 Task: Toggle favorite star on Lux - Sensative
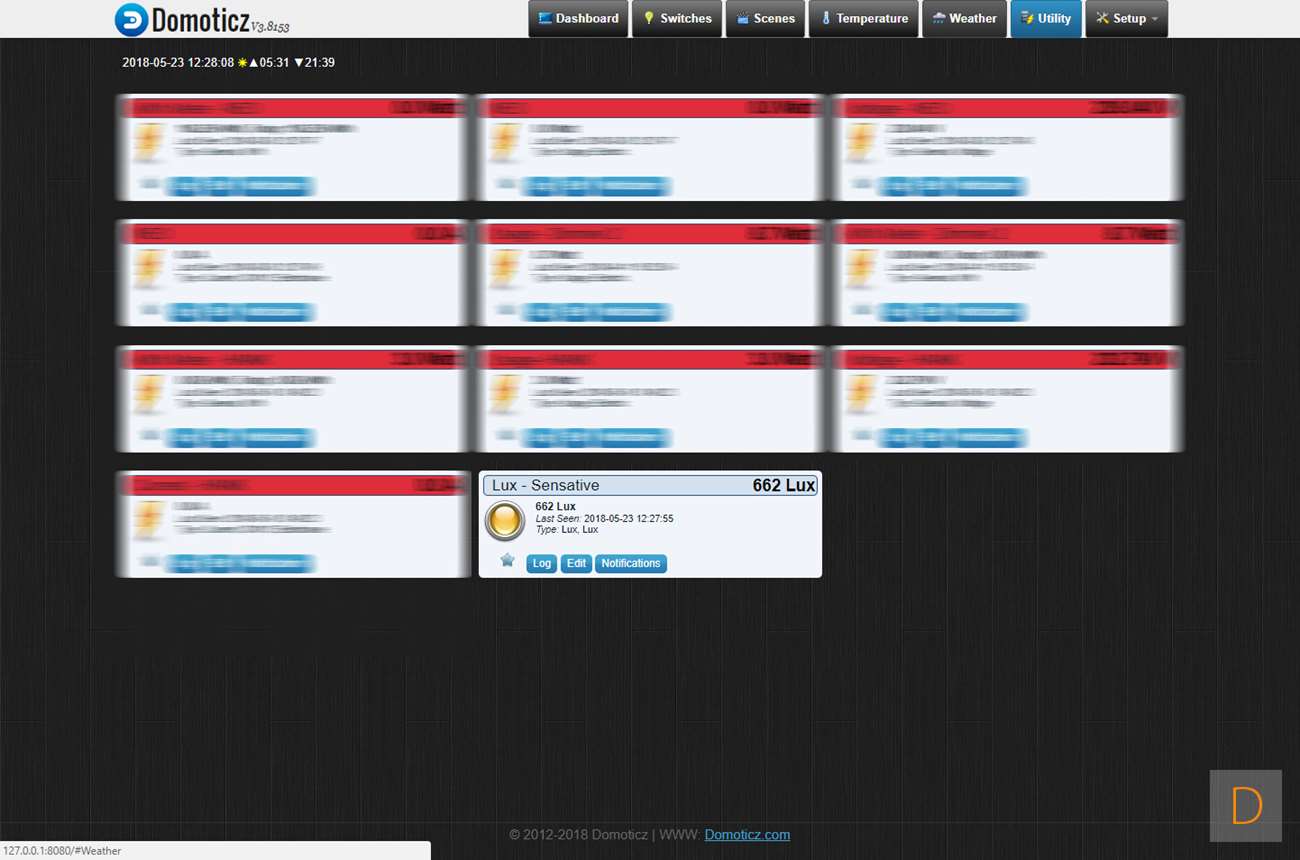point(507,560)
